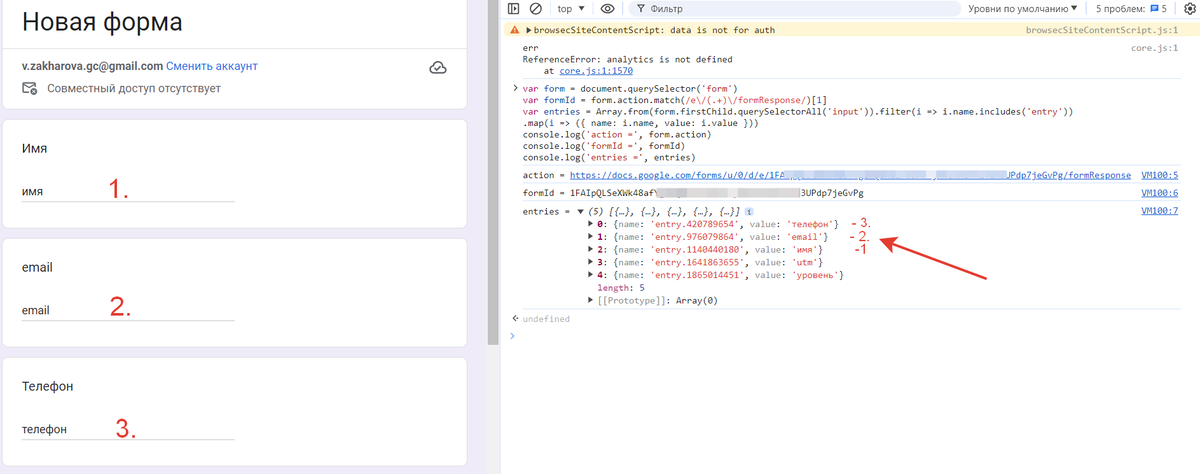The height and width of the screenshot is (474, 1200).
Task: Expand array item 2 with value 'имя'
Action: tap(591, 250)
